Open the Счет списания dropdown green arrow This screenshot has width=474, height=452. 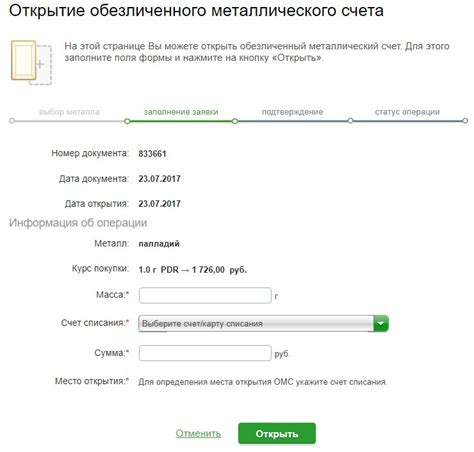click(381, 323)
